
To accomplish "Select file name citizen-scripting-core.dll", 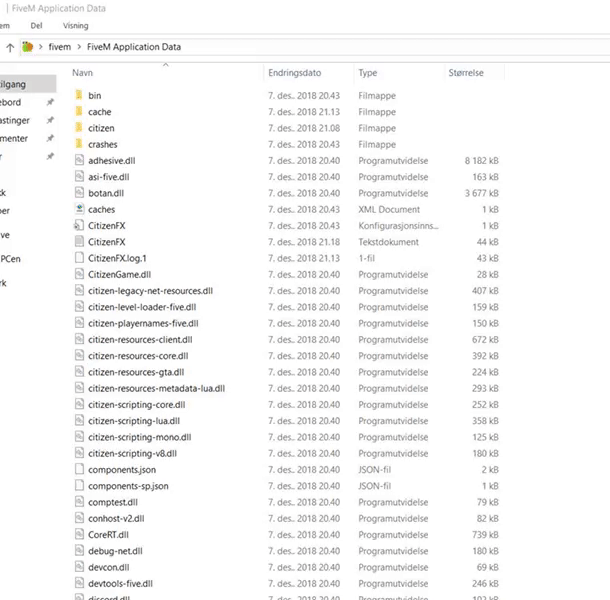I will pyautogui.click(x=137, y=405).
